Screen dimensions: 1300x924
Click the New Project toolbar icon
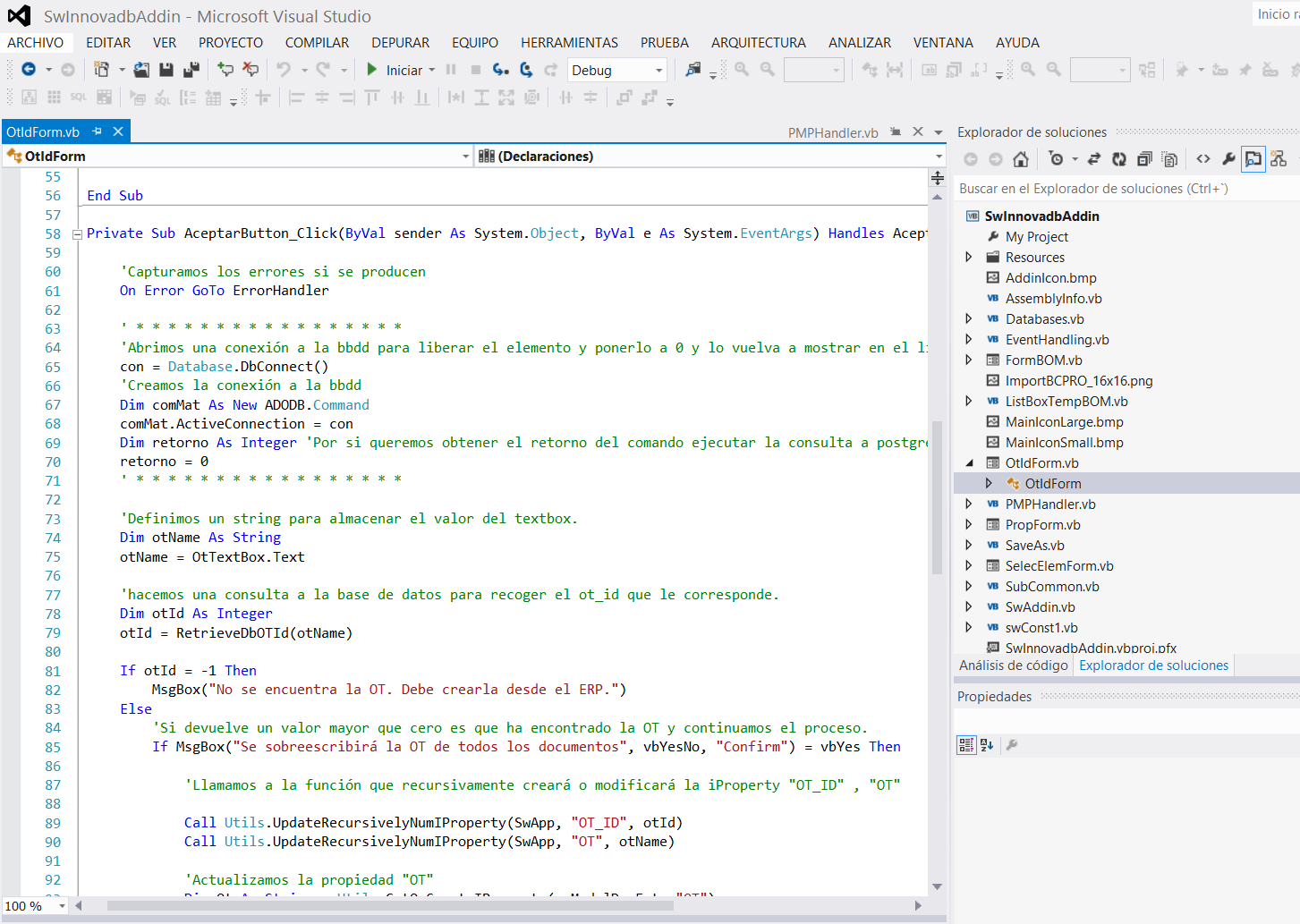(x=102, y=70)
